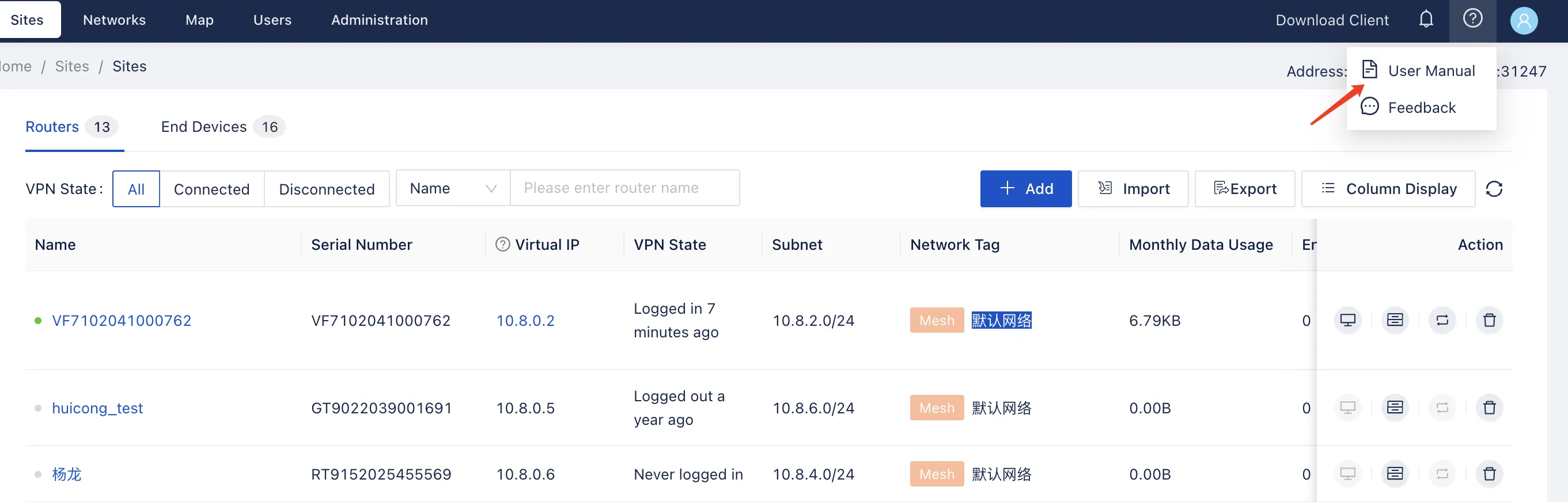Click the Add router button

pyautogui.click(x=1026, y=189)
